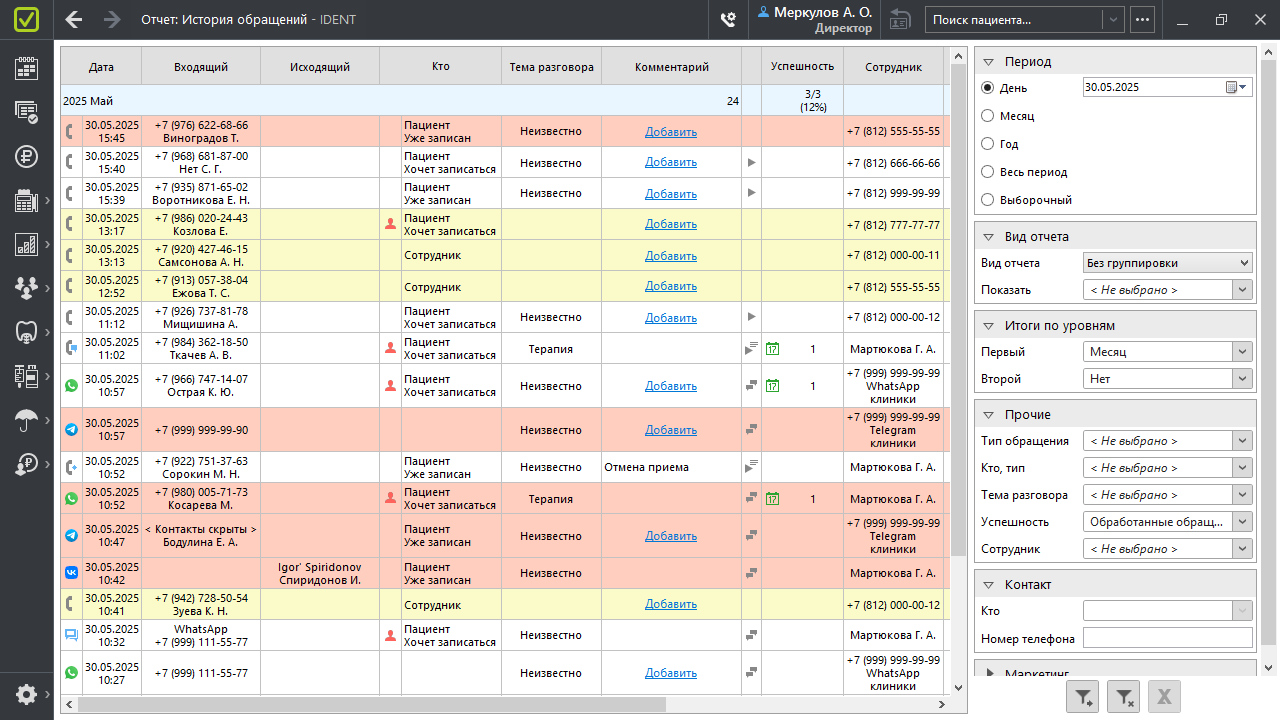Viewport: 1280px width, 720px height.
Task: Click the VK icon in Спиридонов И. row
Action: click(x=71, y=573)
